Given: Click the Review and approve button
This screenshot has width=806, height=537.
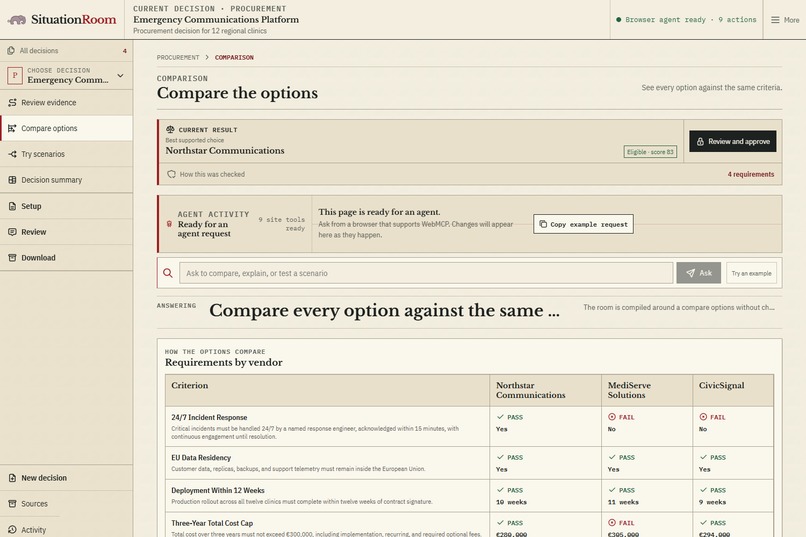Looking at the screenshot, I should (x=732, y=141).
